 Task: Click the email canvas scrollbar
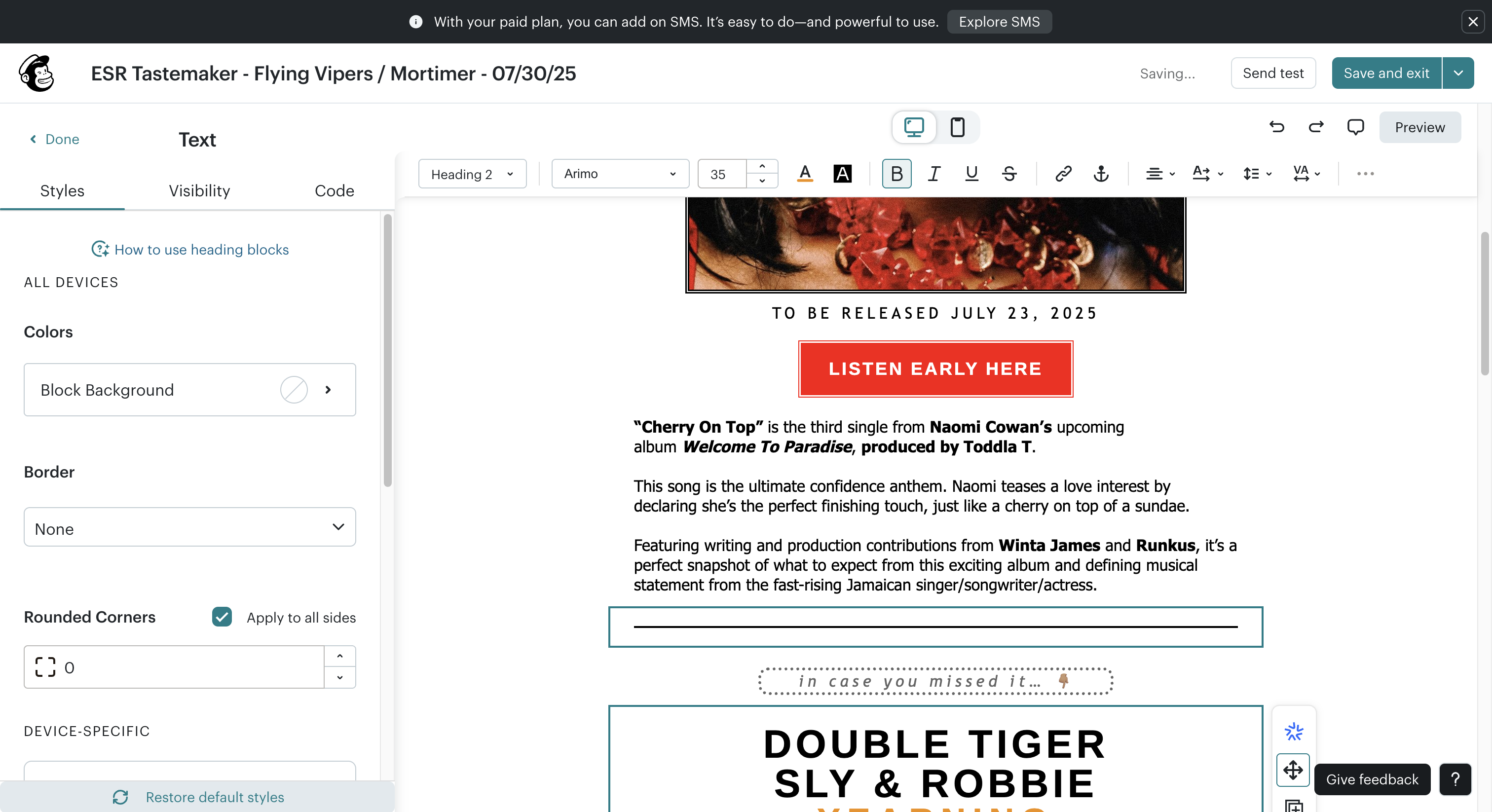[x=1485, y=303]
